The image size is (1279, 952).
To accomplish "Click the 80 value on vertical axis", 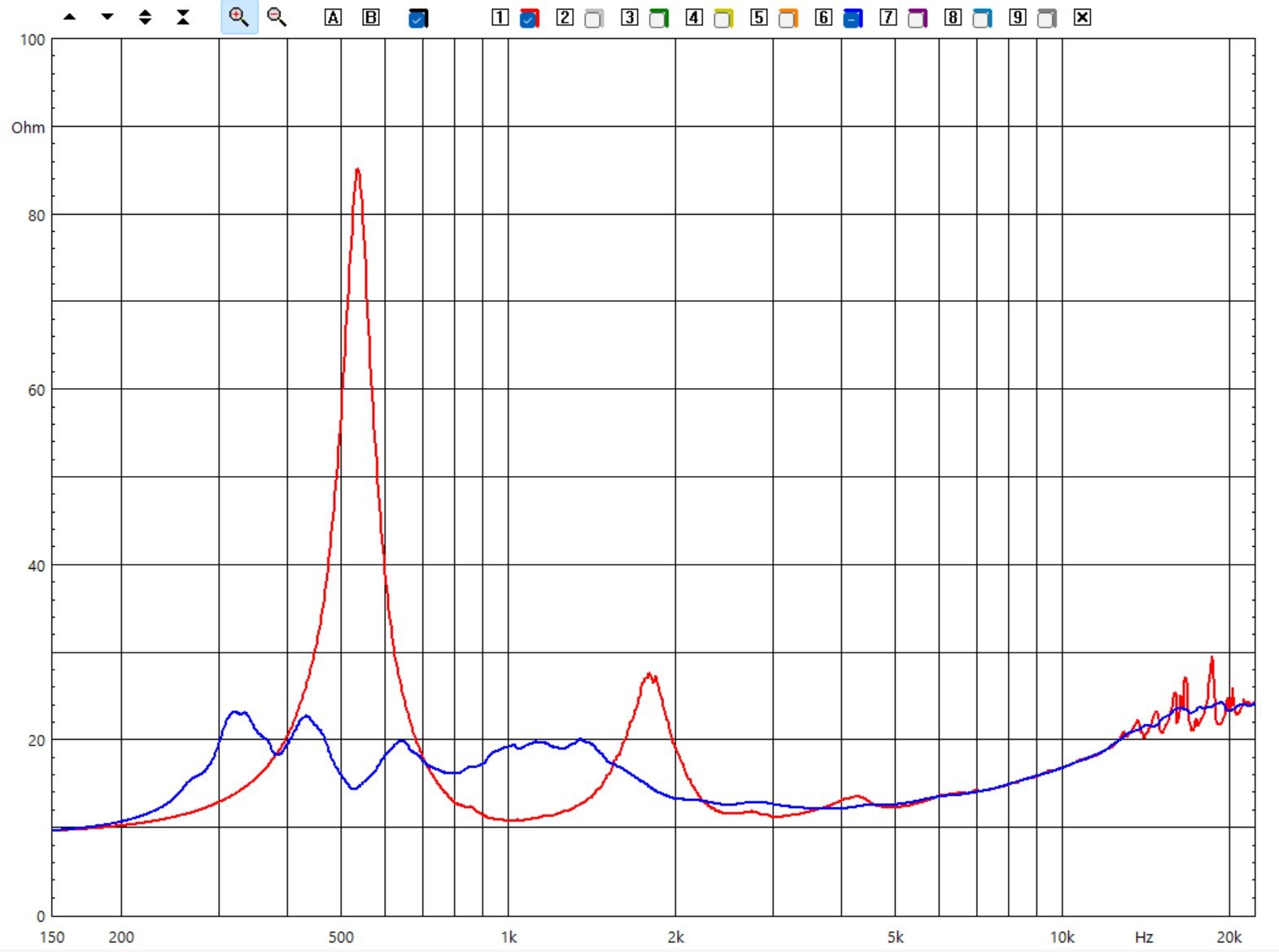I will pyautogui.click(x=37, y=216).
